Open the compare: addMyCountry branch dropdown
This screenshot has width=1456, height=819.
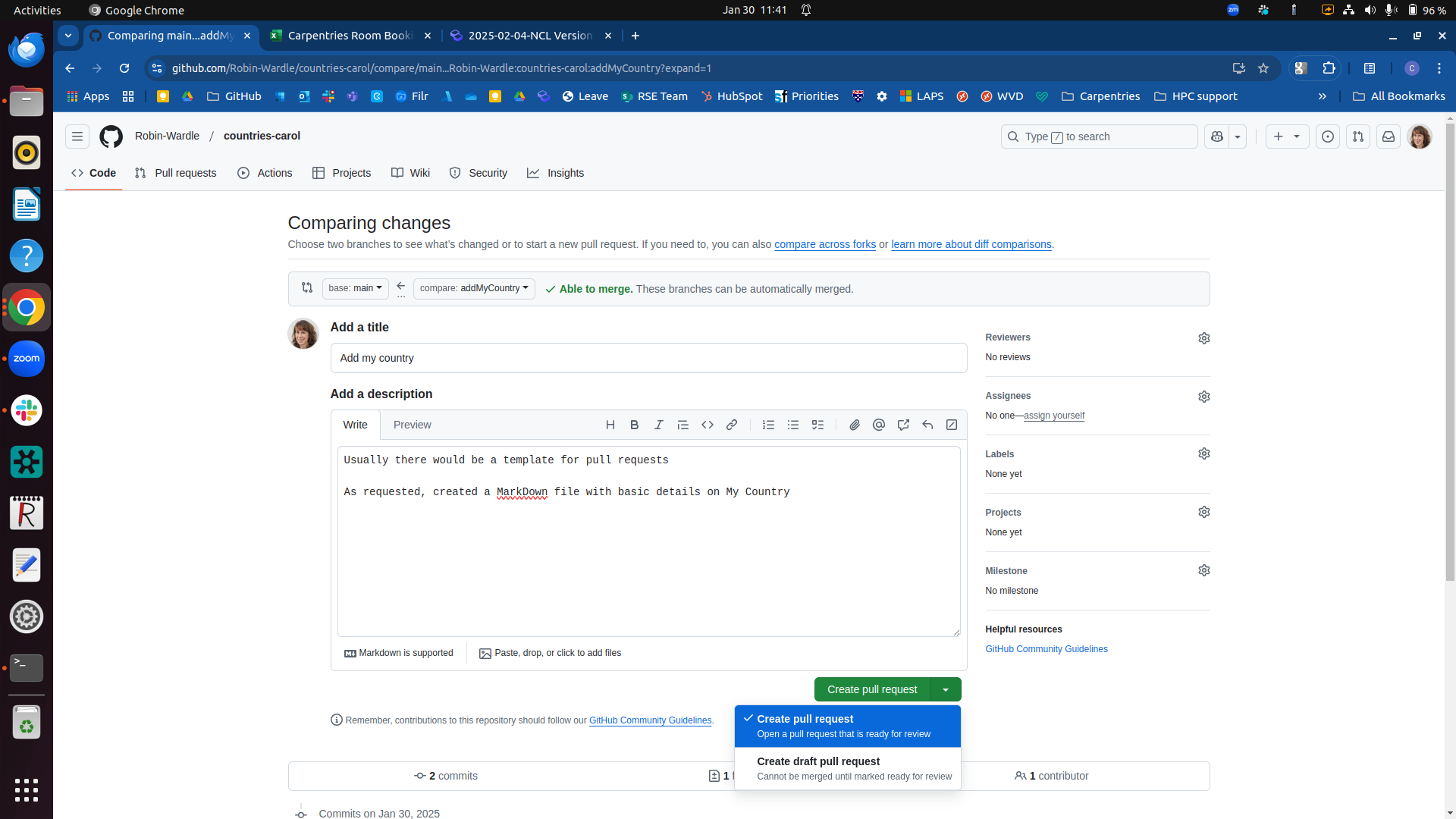[x=473, y=288]
